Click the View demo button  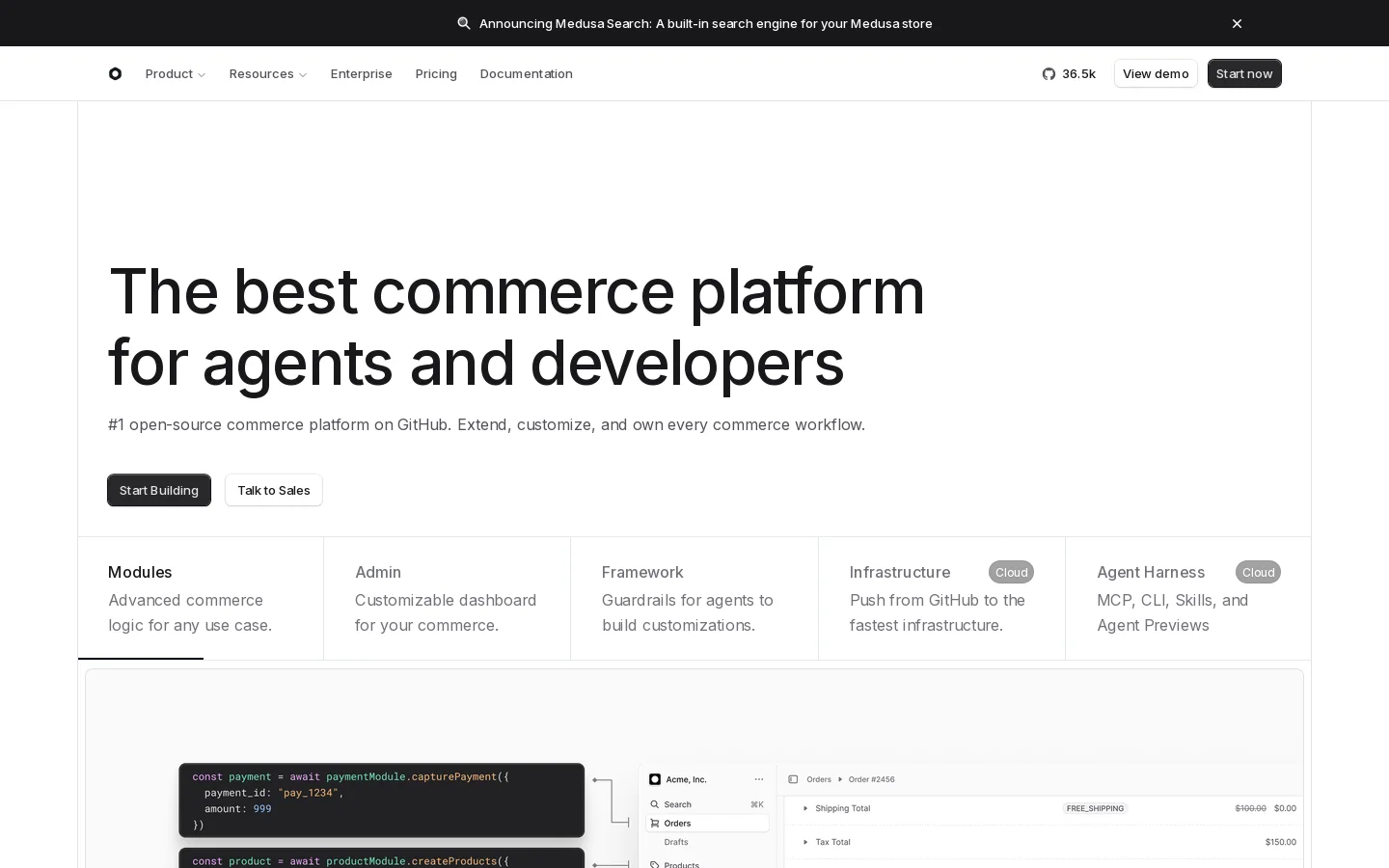[1156, 73]
